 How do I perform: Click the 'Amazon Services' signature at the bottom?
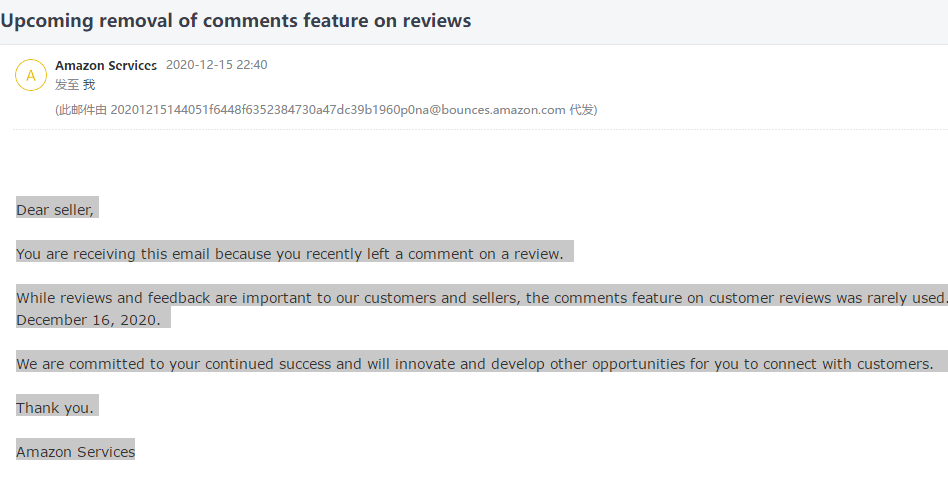coord(76,452)
